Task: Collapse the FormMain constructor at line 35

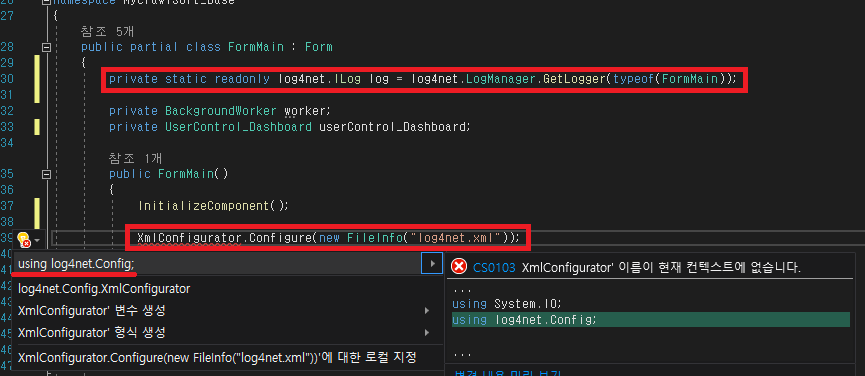Action: [x=46, y=174]
